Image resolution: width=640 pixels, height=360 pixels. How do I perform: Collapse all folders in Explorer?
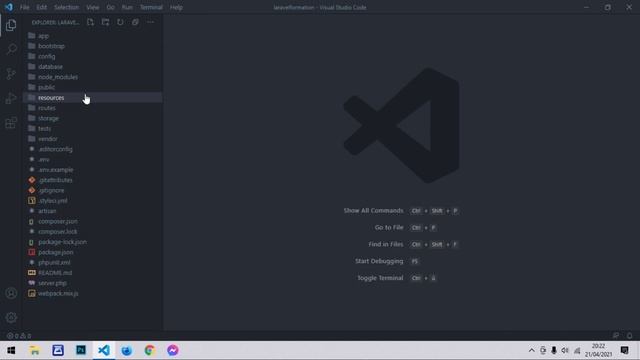(135, 22)
